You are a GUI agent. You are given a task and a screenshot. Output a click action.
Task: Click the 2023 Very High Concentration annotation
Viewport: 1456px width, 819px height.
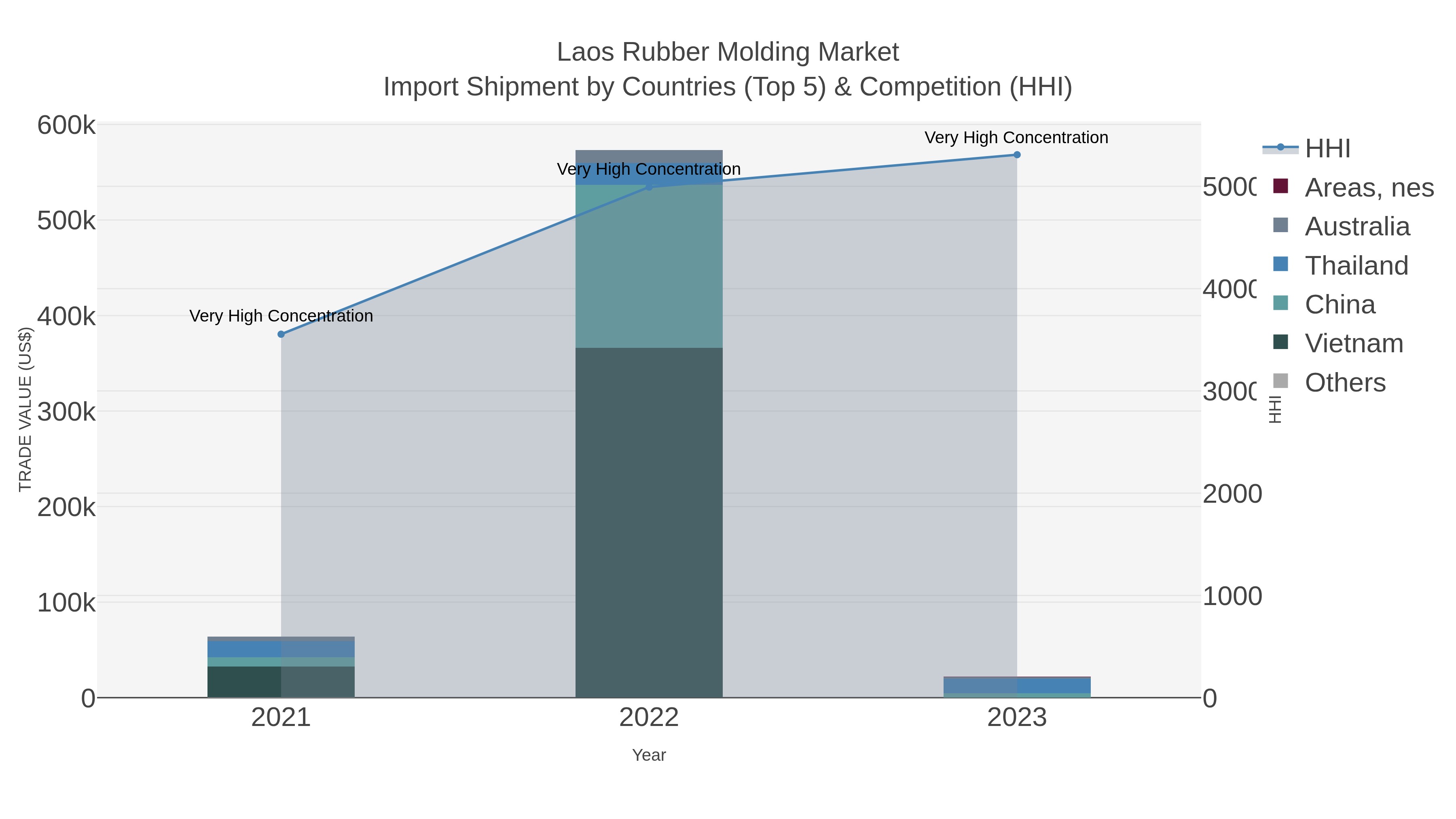point(1016,138)
